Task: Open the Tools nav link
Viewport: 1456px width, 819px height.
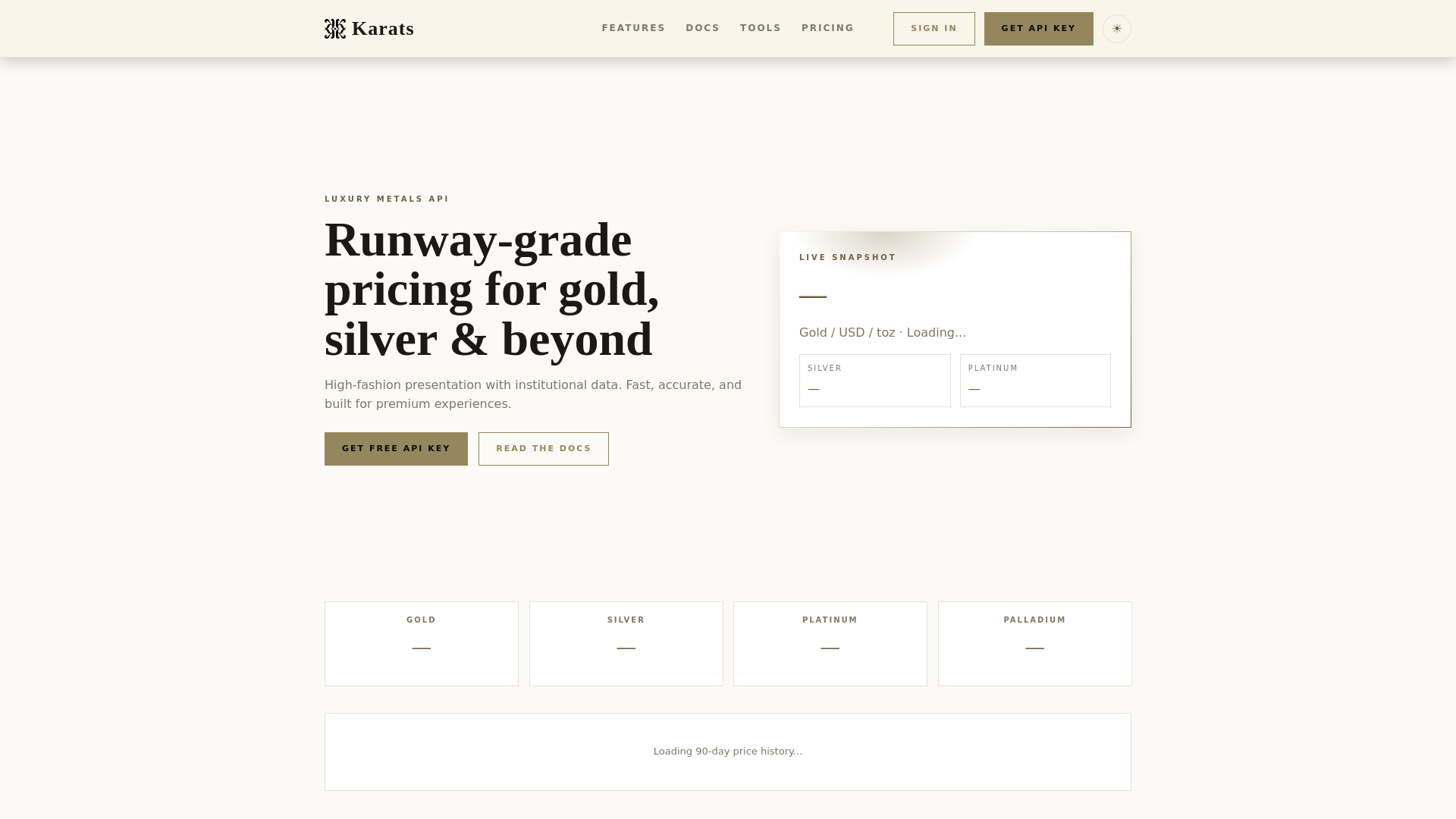Action: click(x=761, y=28)
